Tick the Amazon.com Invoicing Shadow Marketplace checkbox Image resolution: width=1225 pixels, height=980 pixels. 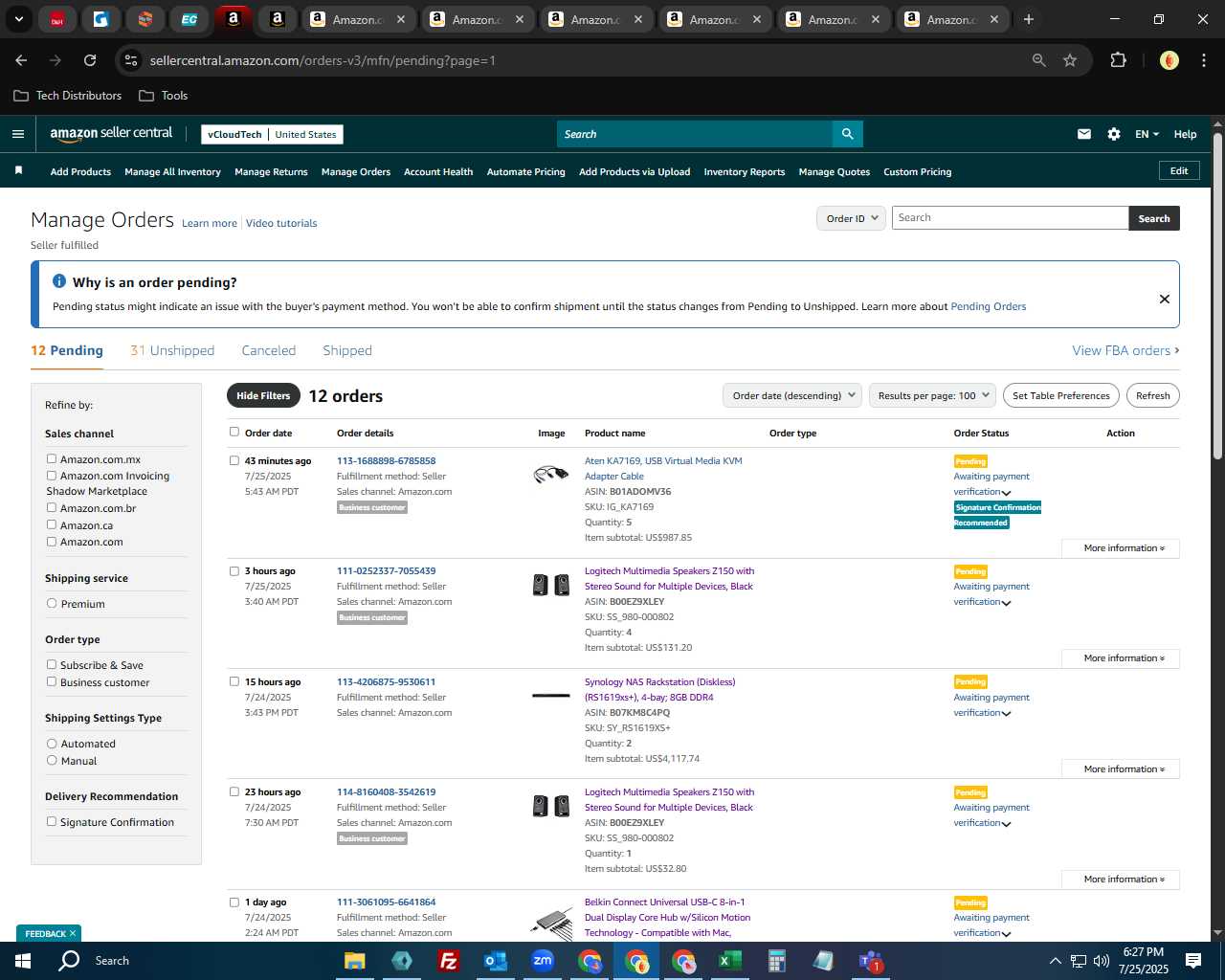(52, 475)
